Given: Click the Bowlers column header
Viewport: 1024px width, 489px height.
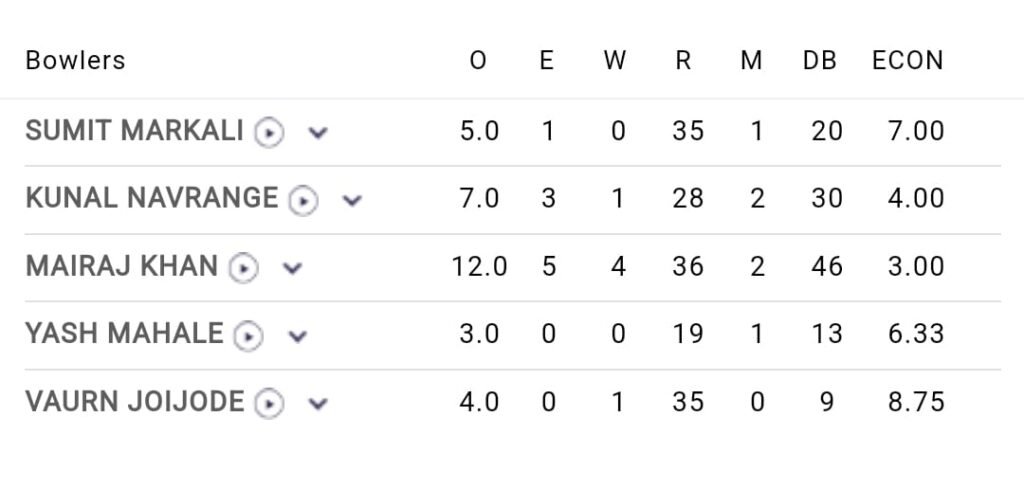Looking at the screenshot, I should point(75,61).
